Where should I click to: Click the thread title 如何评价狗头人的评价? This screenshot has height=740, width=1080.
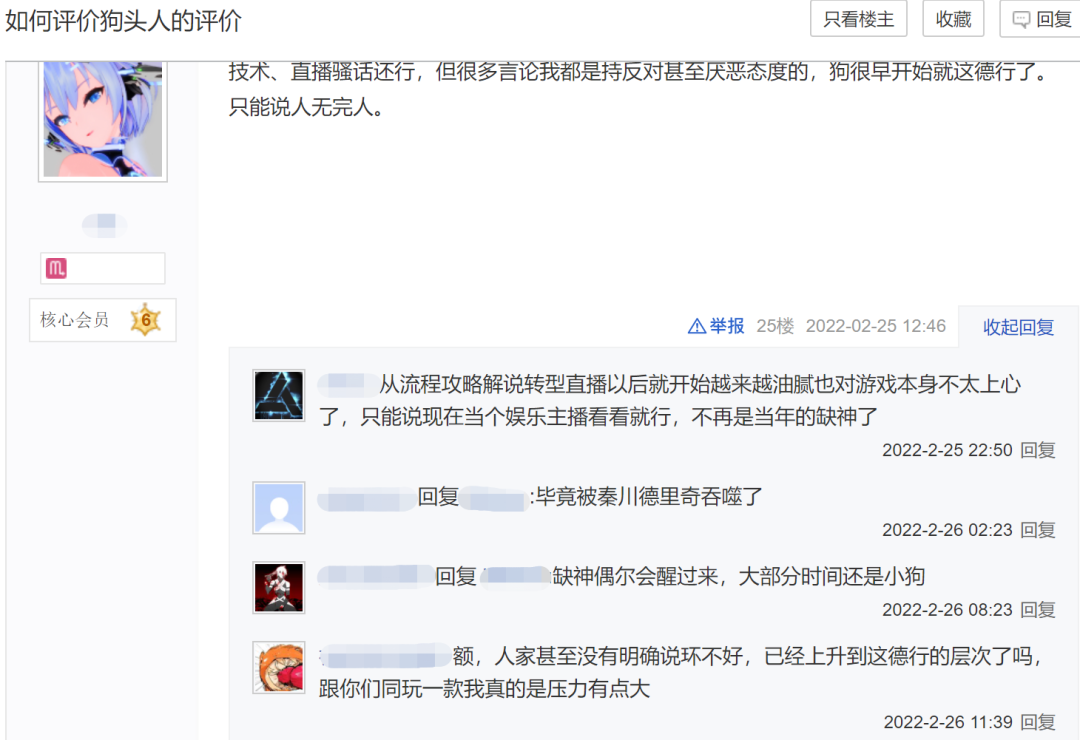123,21
